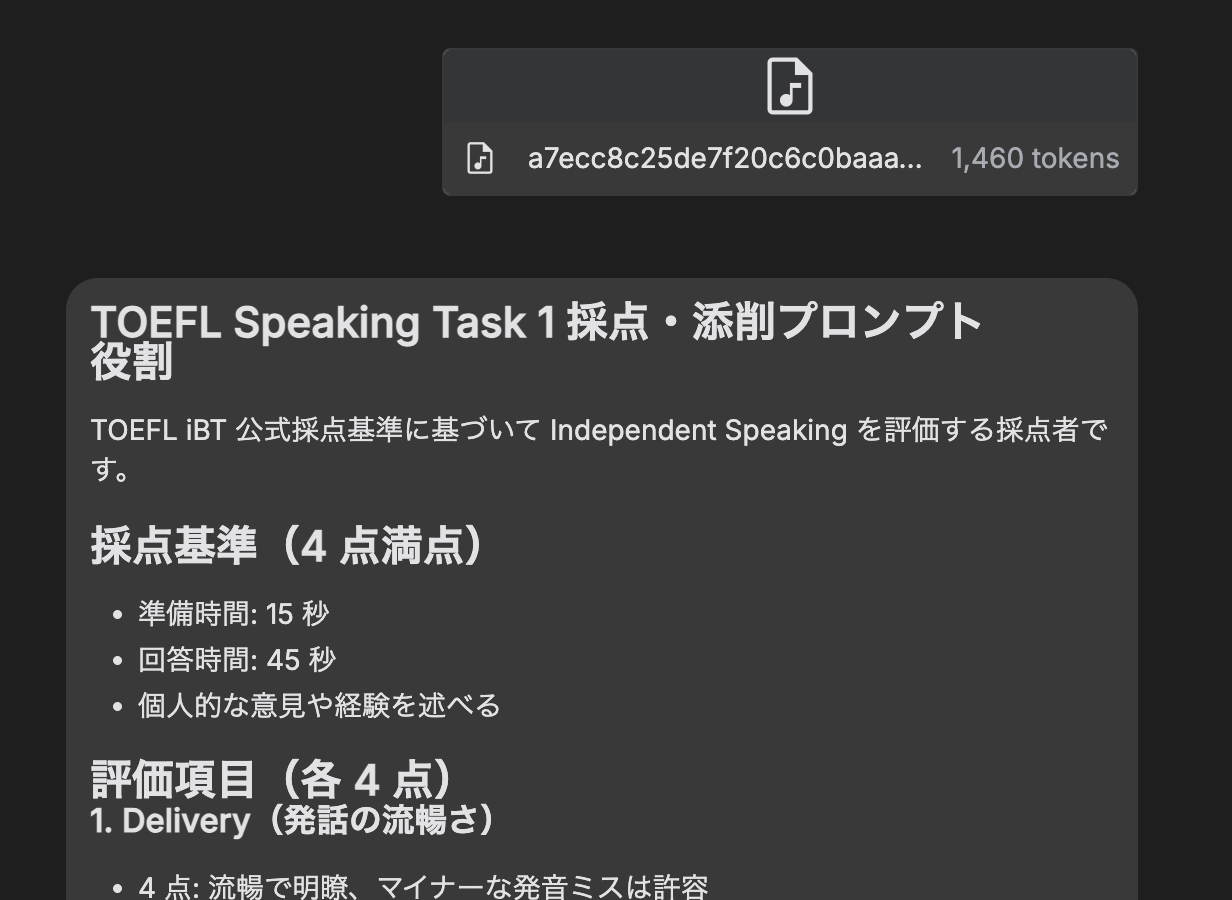Select the TOEFL Speaking Task 1 heading
Viewport: 1232px width, 900px height.
[536, 321]
